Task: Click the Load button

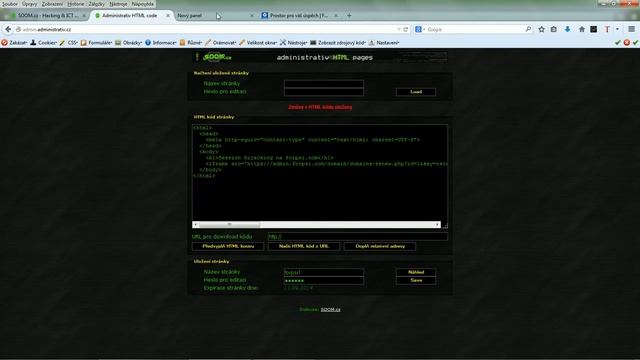Action: (x=416, y=92)
